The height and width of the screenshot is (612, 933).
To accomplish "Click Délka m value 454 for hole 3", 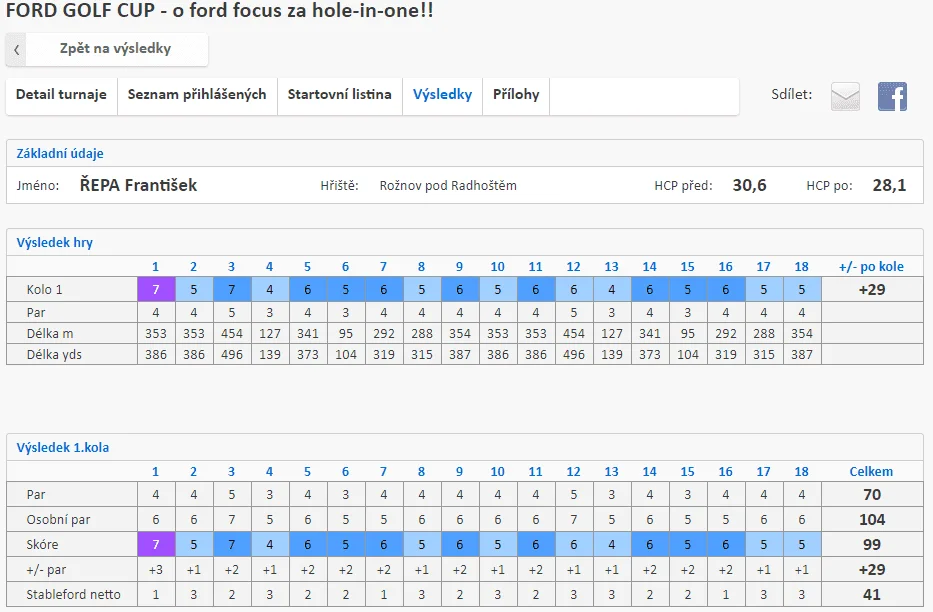I will point(231,334).
